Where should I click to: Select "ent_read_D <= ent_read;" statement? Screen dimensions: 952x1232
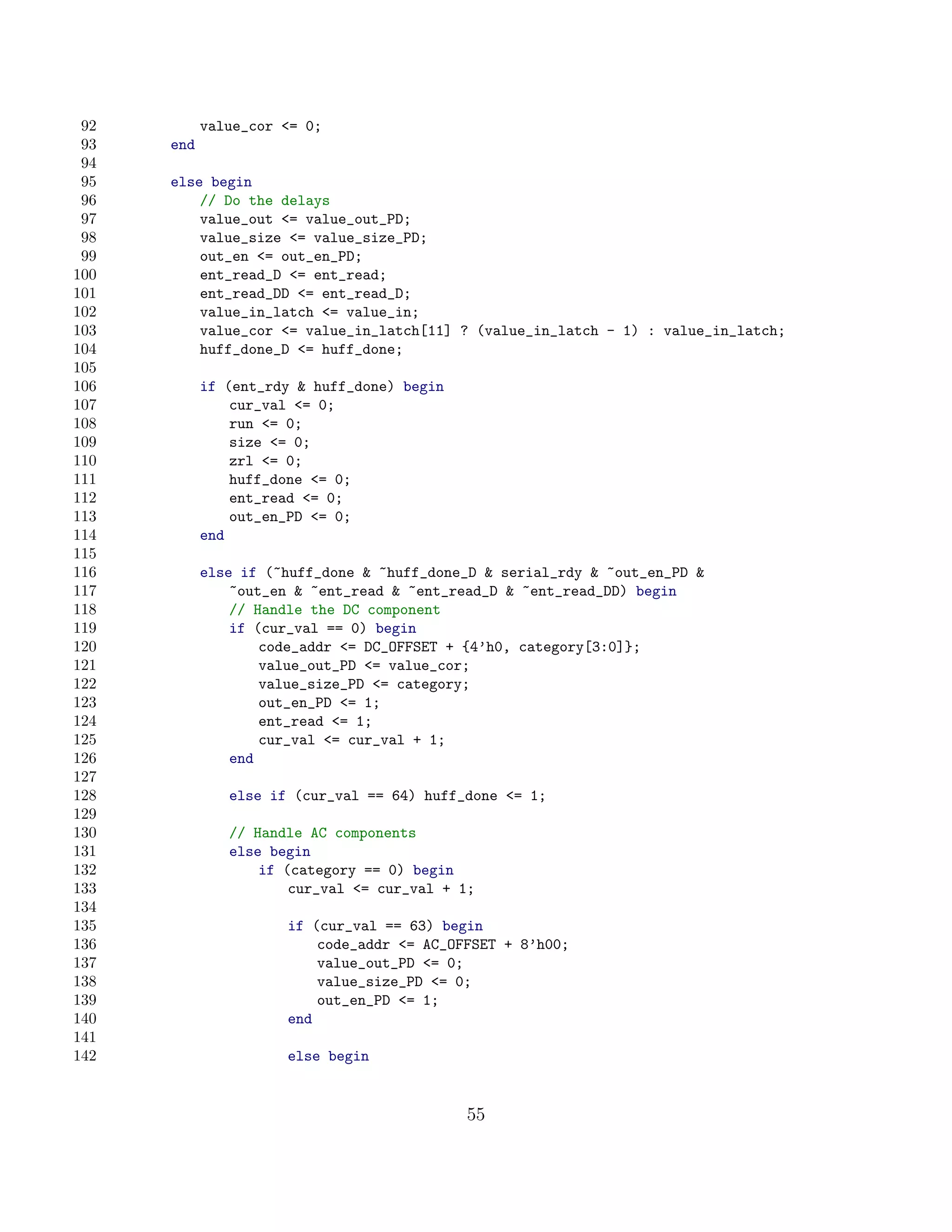[293, 275]
